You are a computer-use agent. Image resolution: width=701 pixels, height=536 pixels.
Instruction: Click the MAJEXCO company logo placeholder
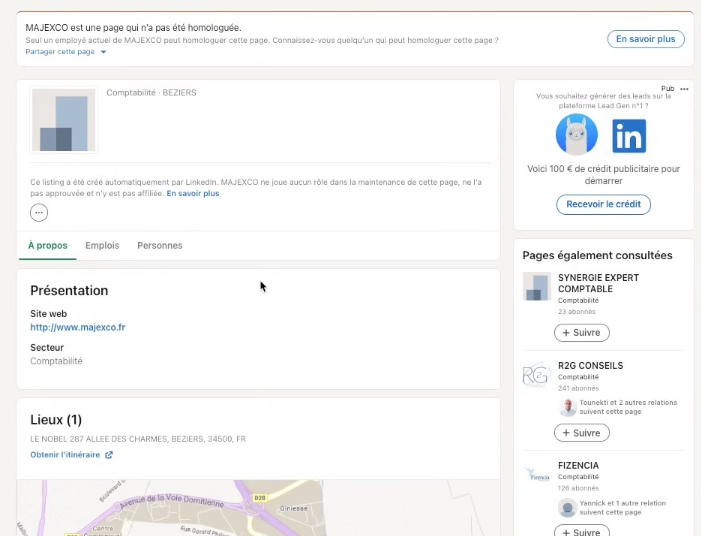(63, 120)
